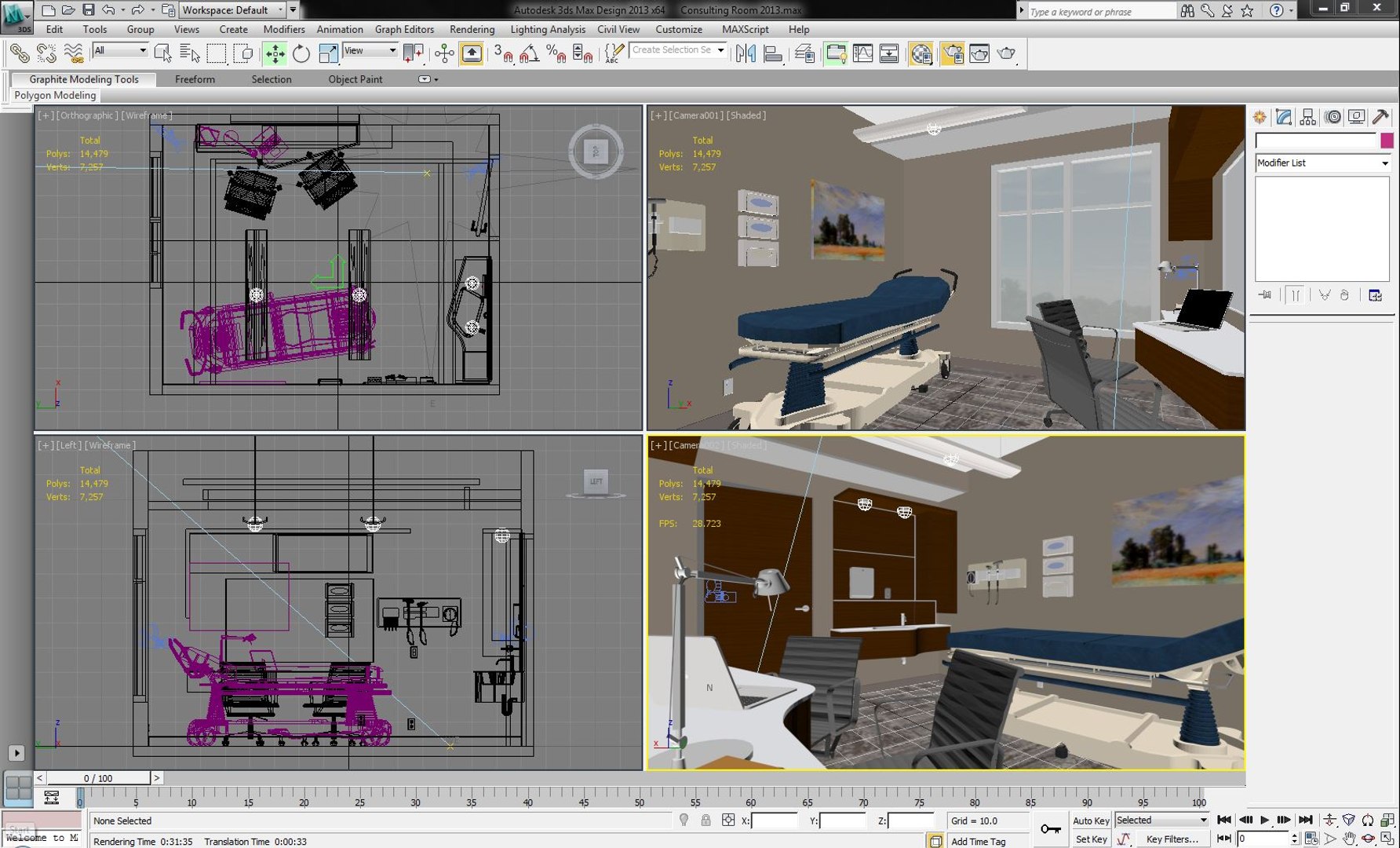Image resolution: width=1400 pixels, height=848 pixels.
Task: Click the Align tool icon
Action: (772, 53)
